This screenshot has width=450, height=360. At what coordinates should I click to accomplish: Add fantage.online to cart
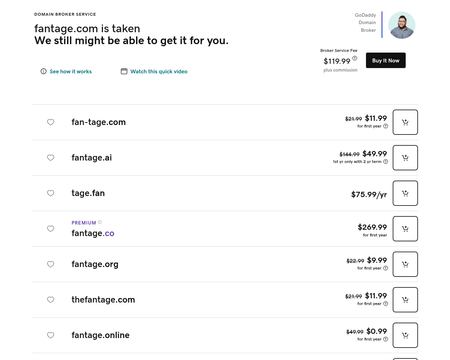coord(405,335)
